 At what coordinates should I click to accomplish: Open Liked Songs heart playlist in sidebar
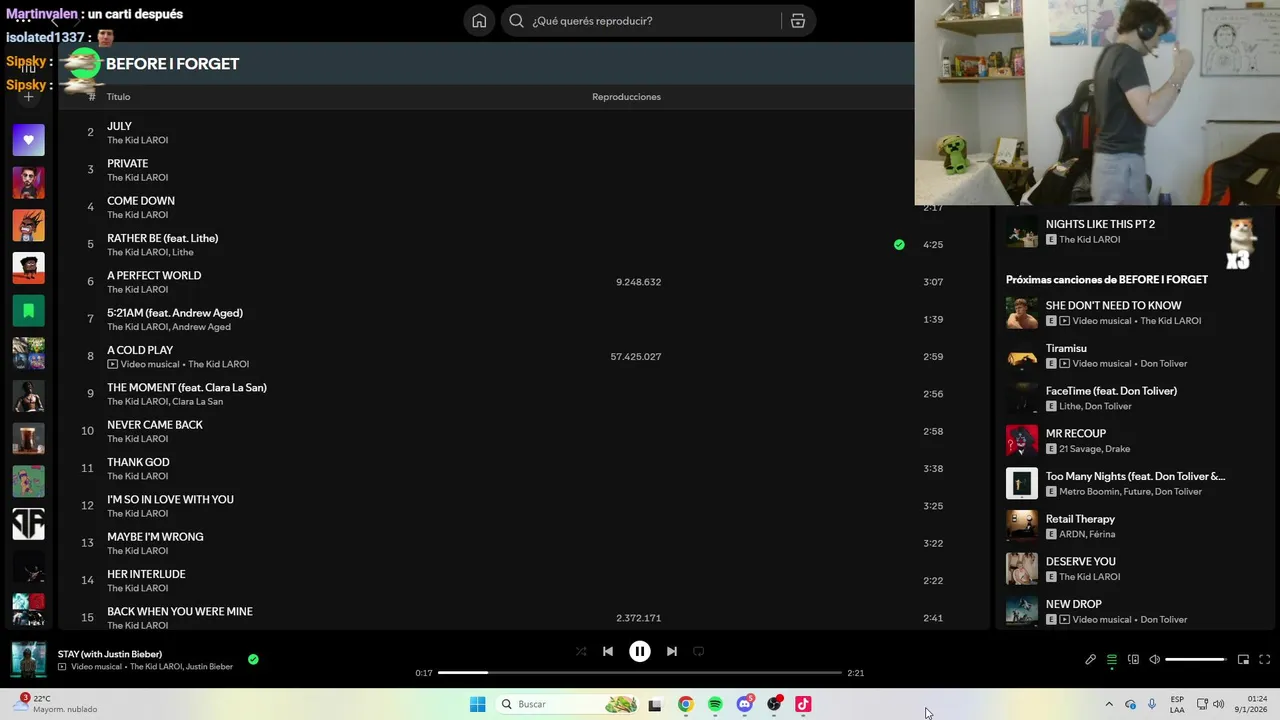point(28,140)
